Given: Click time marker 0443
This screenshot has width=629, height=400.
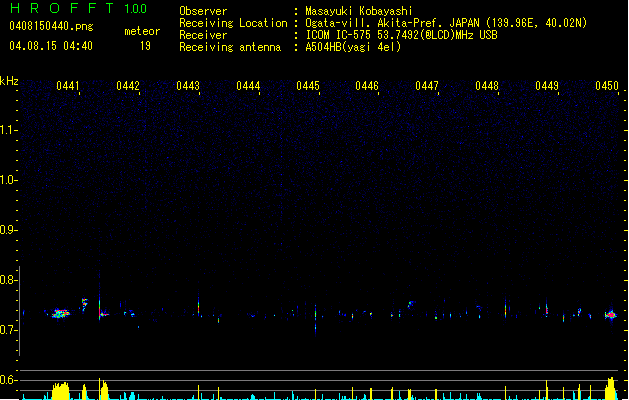Looking at the screenshot, I should pyautogui.click(x=188, y=86).
